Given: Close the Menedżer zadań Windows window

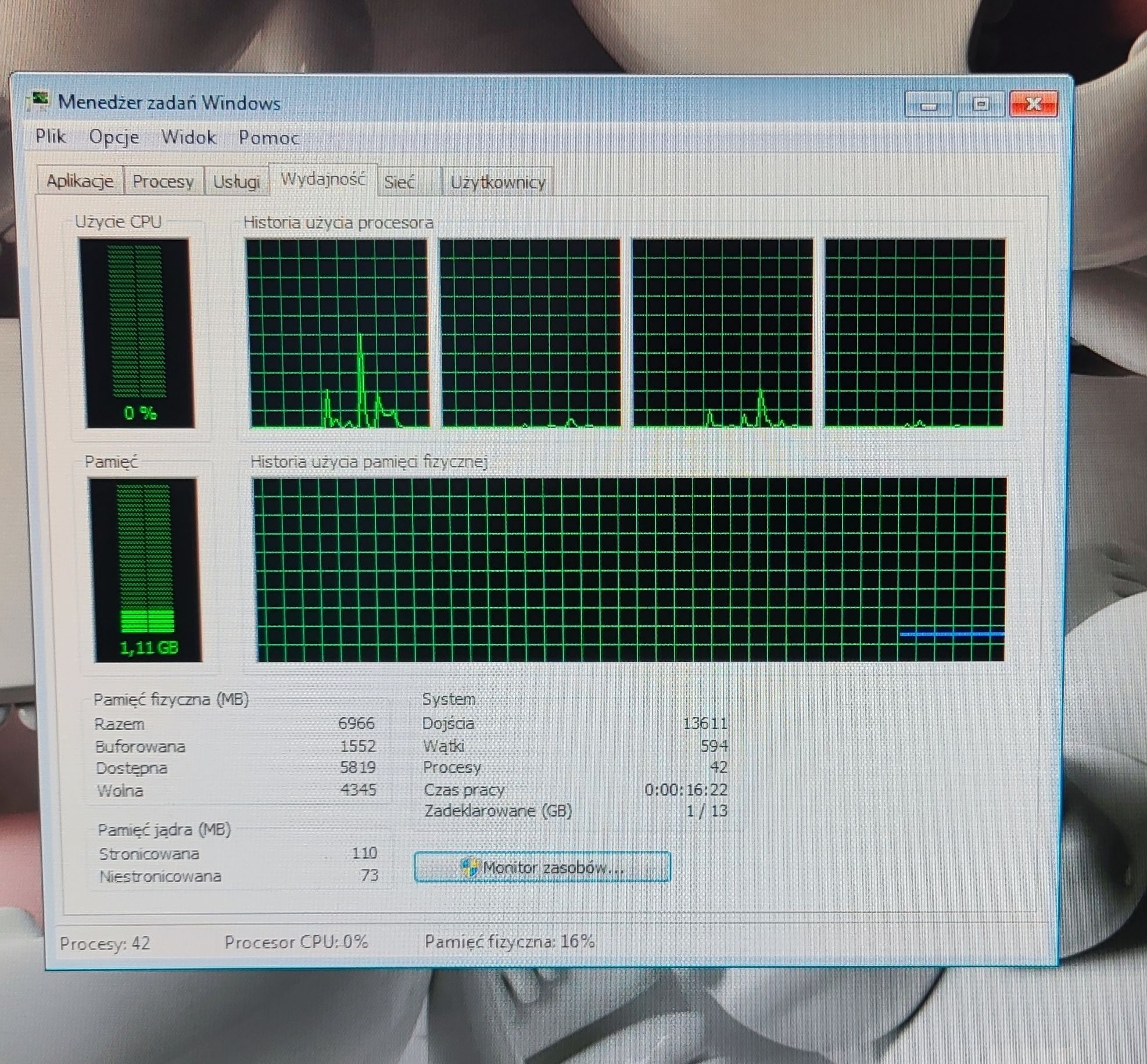Looking at the screenshot, I should pos(1033,105).
